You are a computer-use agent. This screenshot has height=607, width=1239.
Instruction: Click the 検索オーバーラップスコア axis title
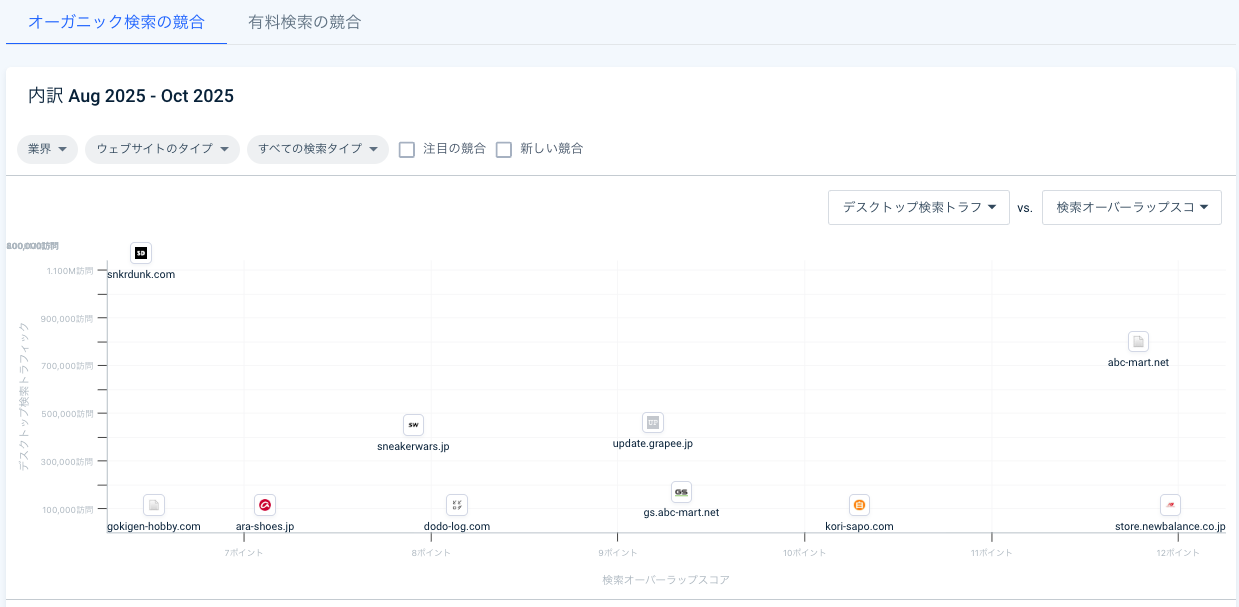point(665,579)
